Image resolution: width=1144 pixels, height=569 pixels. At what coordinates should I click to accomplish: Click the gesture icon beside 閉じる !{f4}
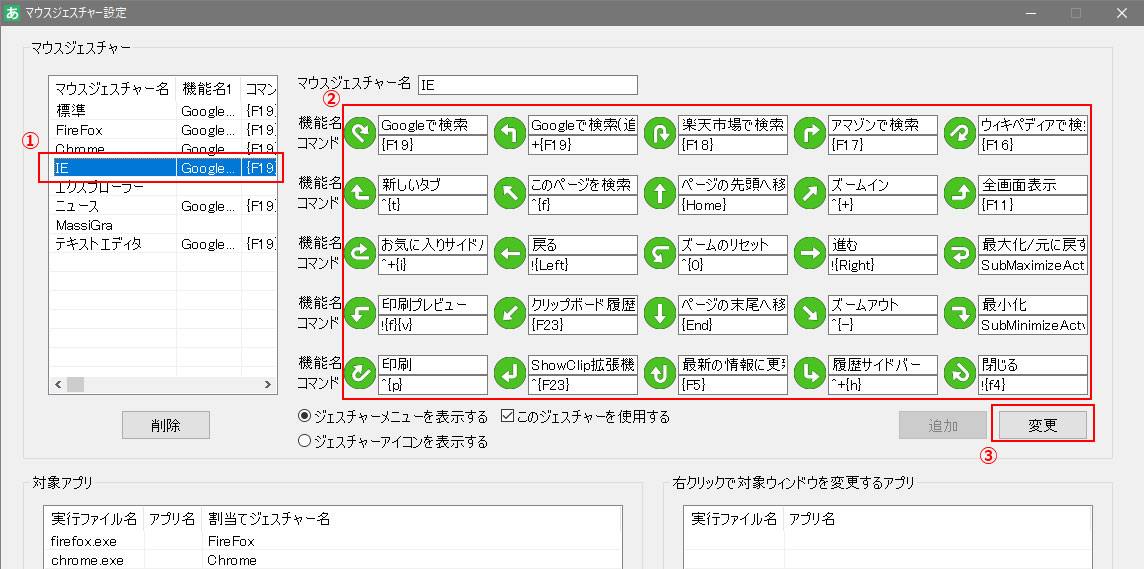coord(960,373)
